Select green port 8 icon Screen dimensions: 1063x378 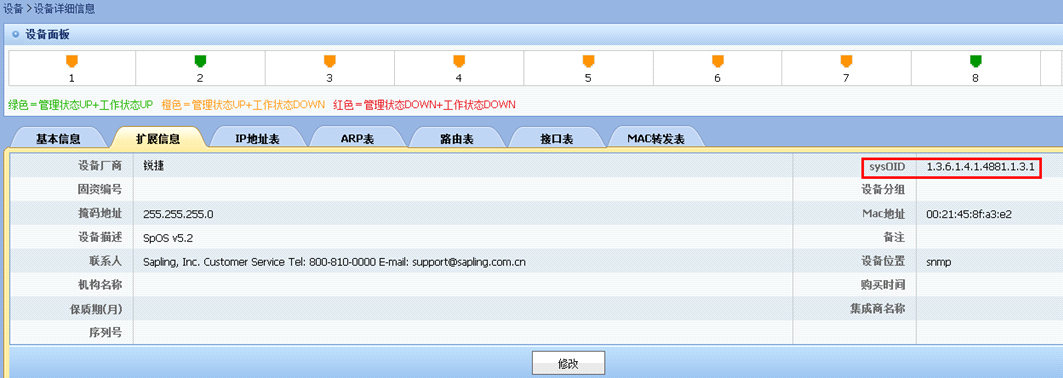976,62
